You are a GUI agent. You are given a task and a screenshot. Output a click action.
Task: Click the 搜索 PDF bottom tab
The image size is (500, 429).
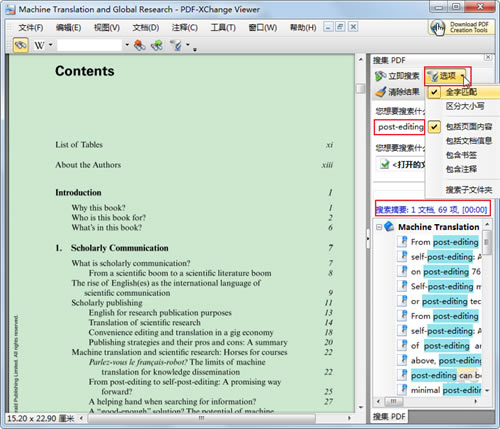click(389, 416)
